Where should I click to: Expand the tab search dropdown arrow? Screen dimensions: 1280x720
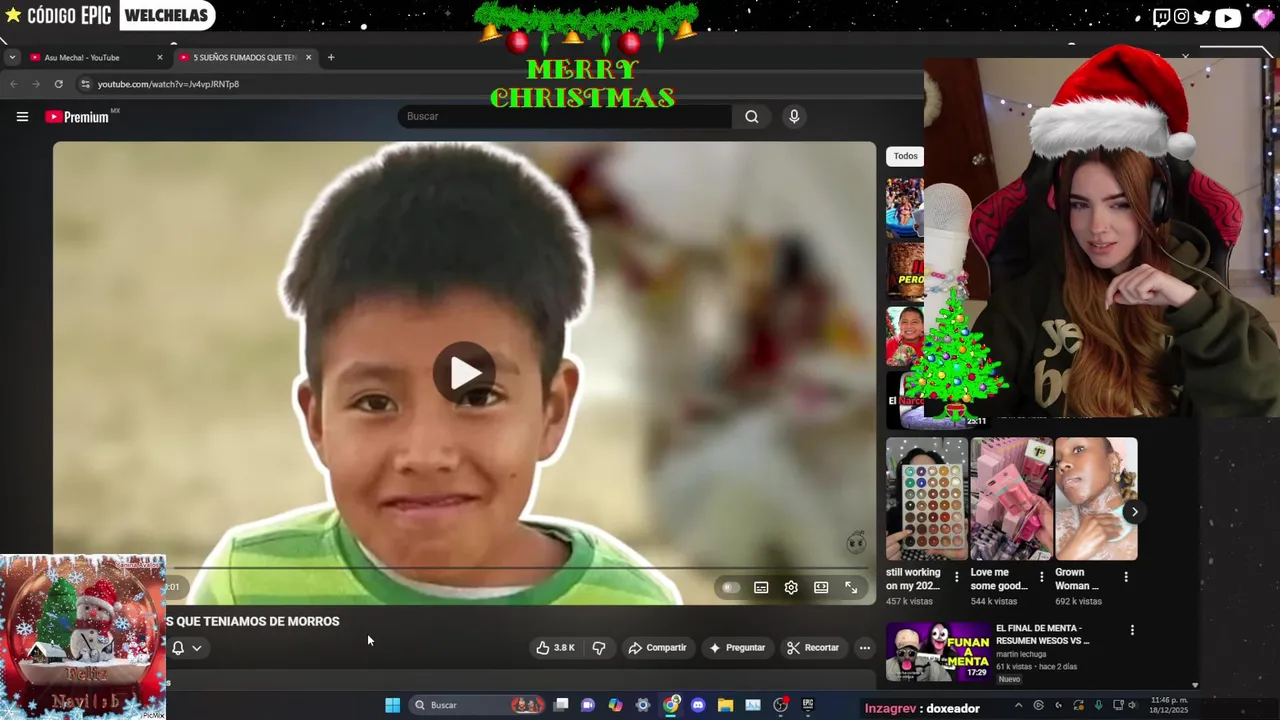pyautogui.click(x=12, y=58)
